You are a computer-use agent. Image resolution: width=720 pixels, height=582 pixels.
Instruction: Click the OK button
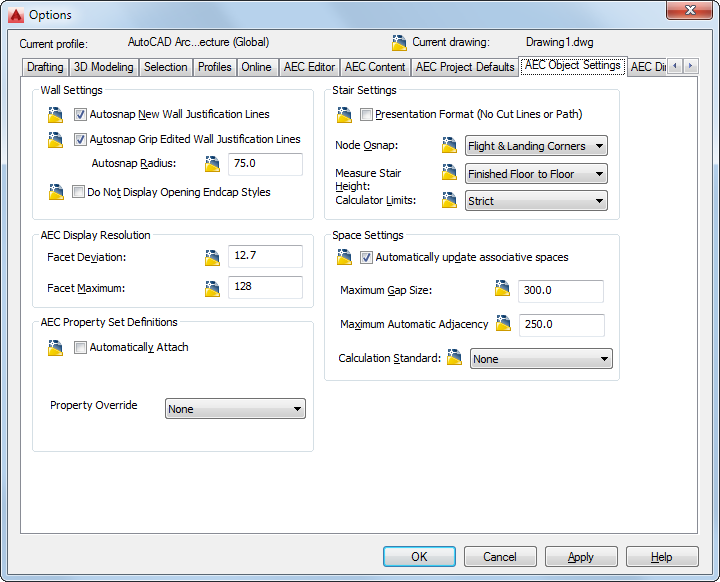coord(419,557)
